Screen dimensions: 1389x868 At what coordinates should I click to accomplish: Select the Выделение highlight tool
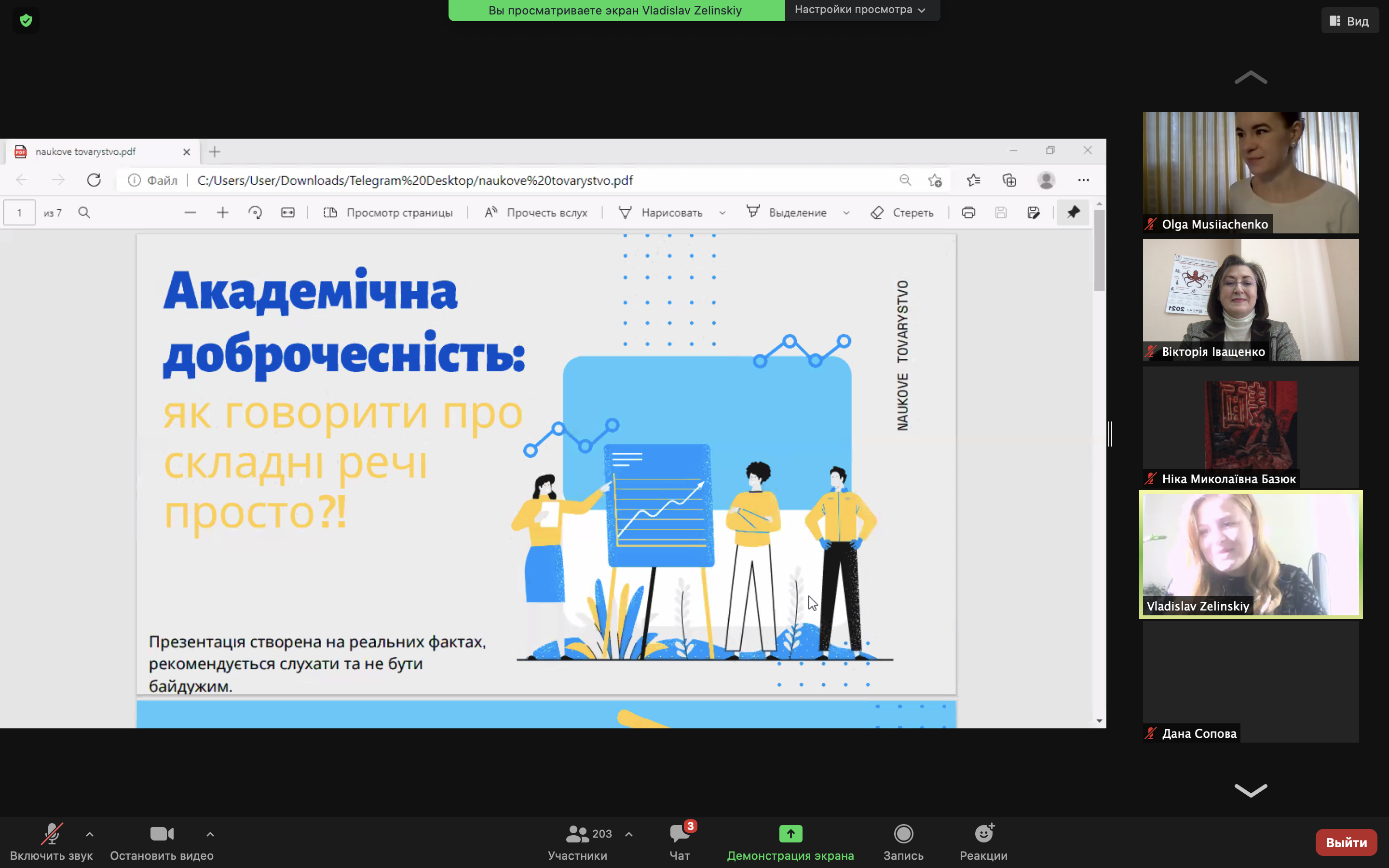[786, 212]
